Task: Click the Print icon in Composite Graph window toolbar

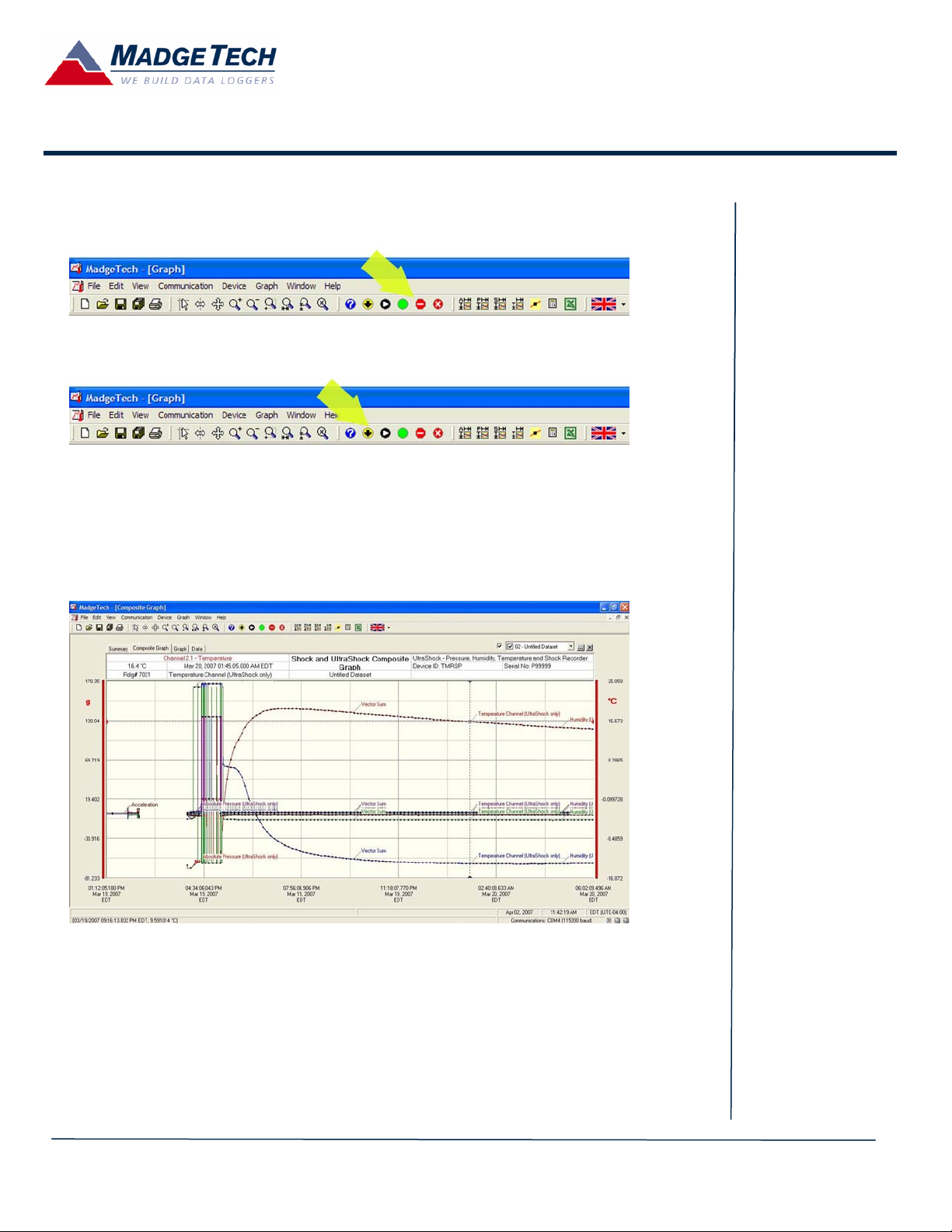Action: pos(119,627)
